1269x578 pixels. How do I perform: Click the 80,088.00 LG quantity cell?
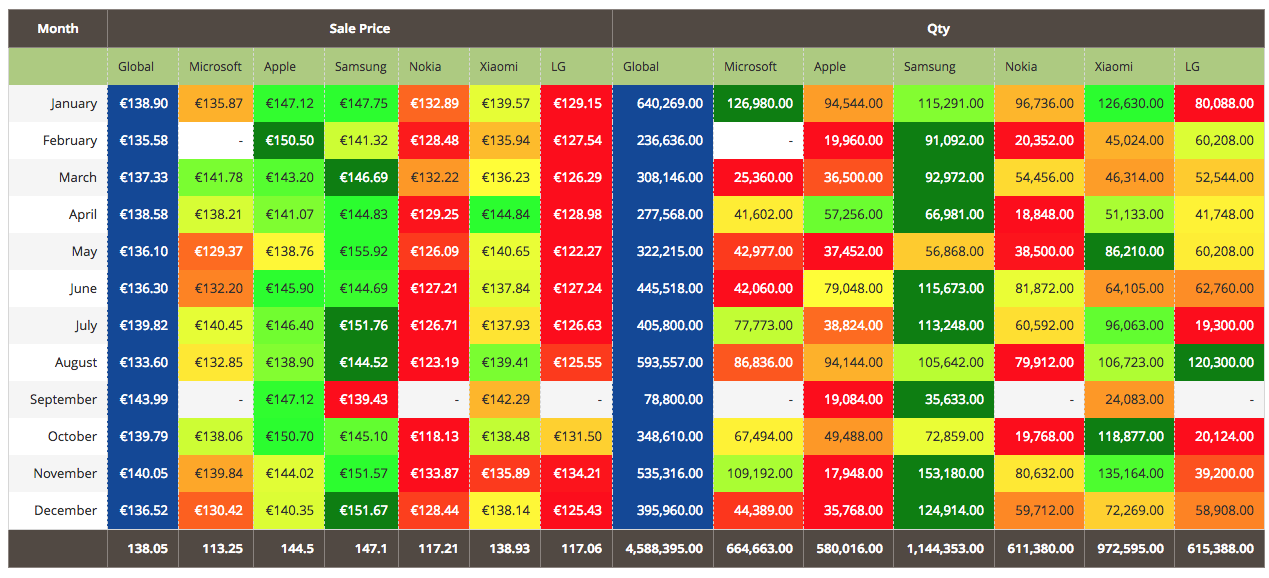point(1219,104)
